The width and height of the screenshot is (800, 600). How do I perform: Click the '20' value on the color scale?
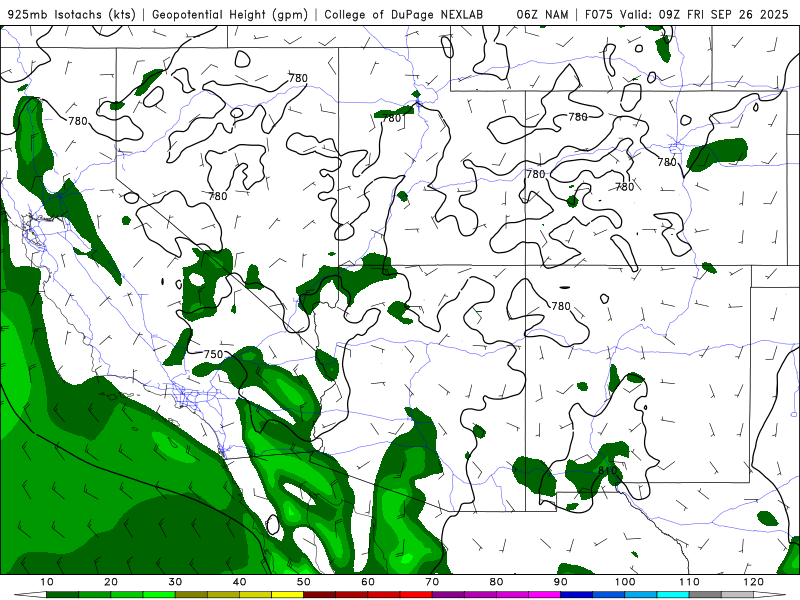click(x=111, y=582)
